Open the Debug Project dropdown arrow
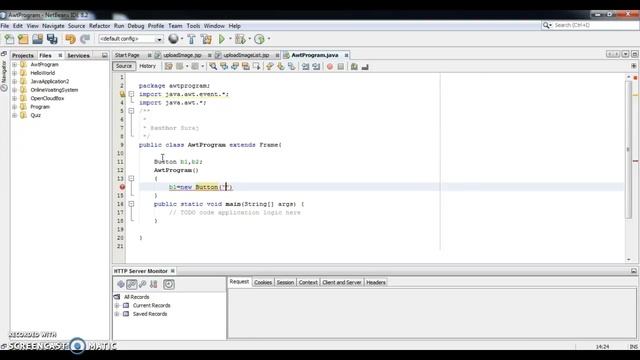Screen dimensions: 640x360 [x=249, y=39]
